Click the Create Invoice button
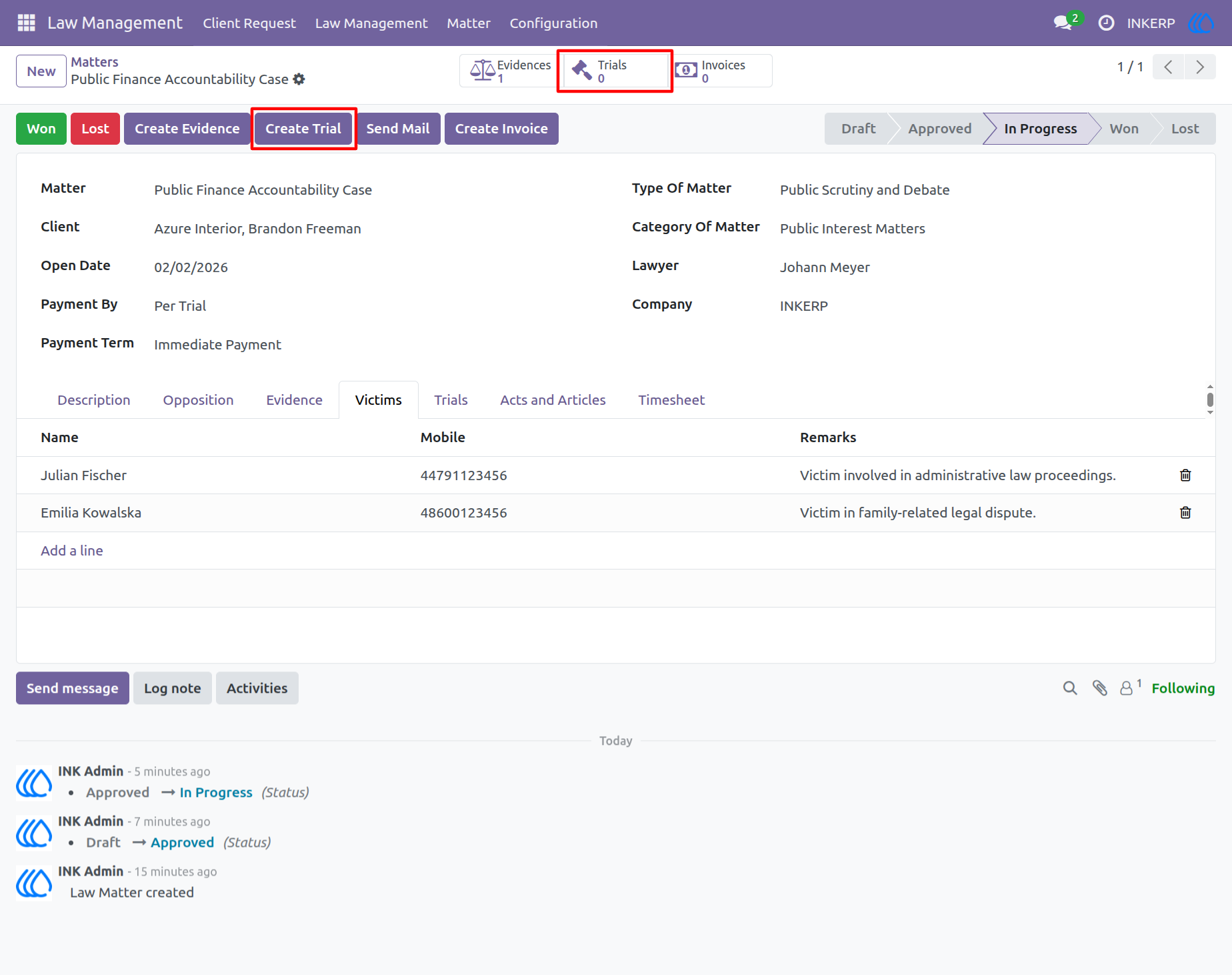 point(501,129)
